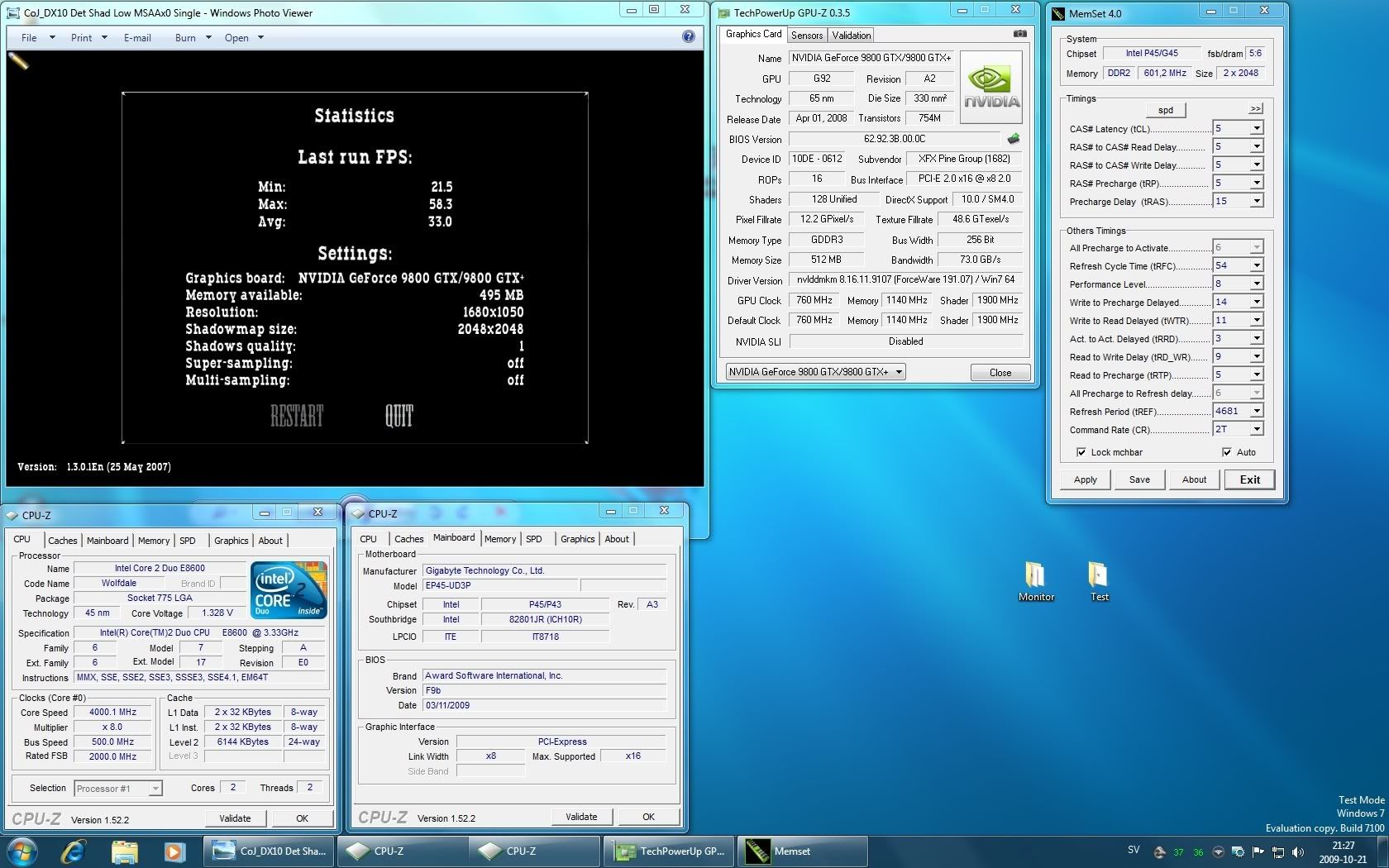Click the About button in MemSet

pyautogui.click(x=1194, y=479)
